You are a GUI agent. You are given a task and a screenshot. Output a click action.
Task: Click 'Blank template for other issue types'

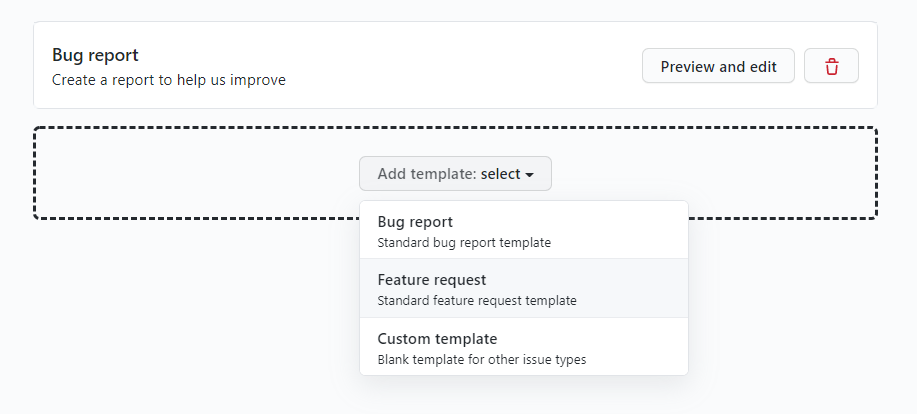[x=481, y=359]
